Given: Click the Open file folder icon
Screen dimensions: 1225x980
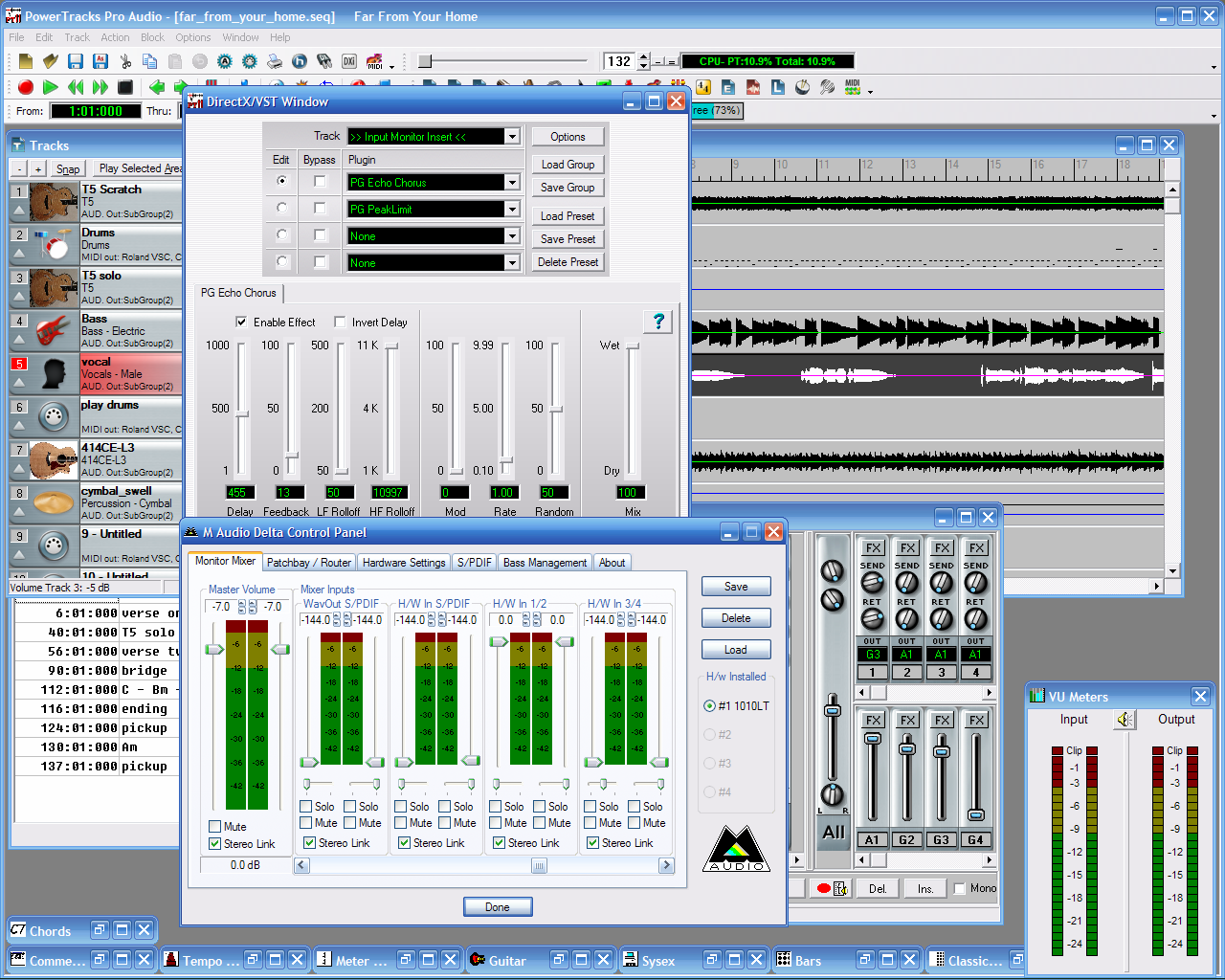Looking at the screenshot, I should click(51, 61).
